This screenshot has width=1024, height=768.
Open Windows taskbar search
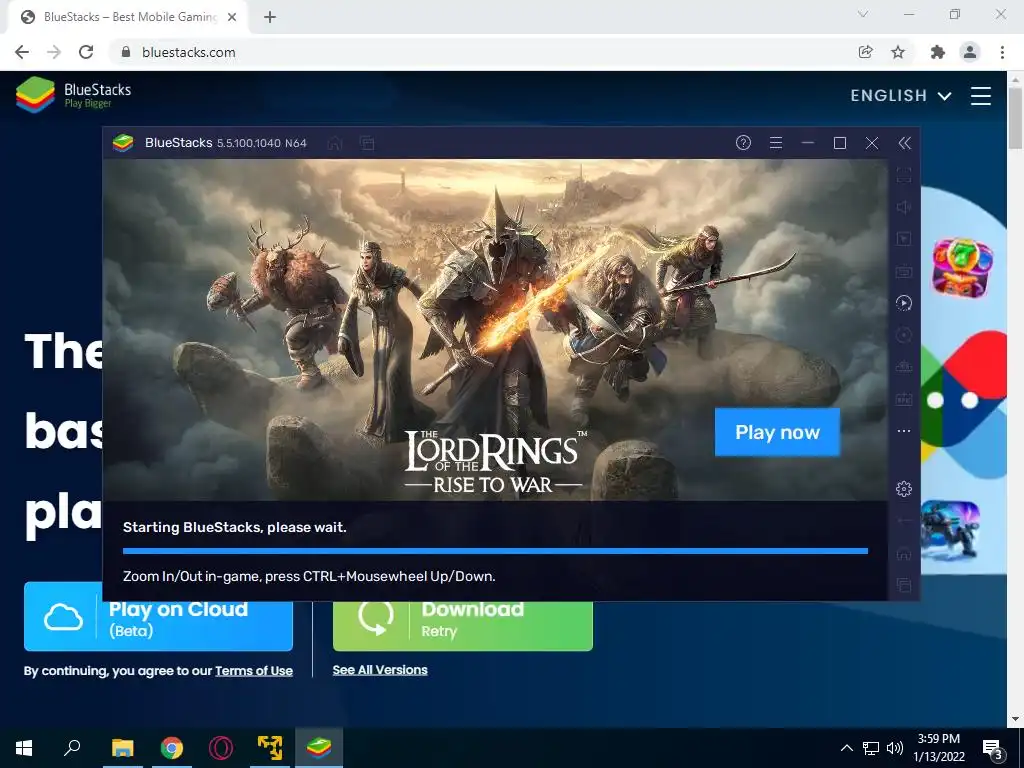(x=72, y=748)
